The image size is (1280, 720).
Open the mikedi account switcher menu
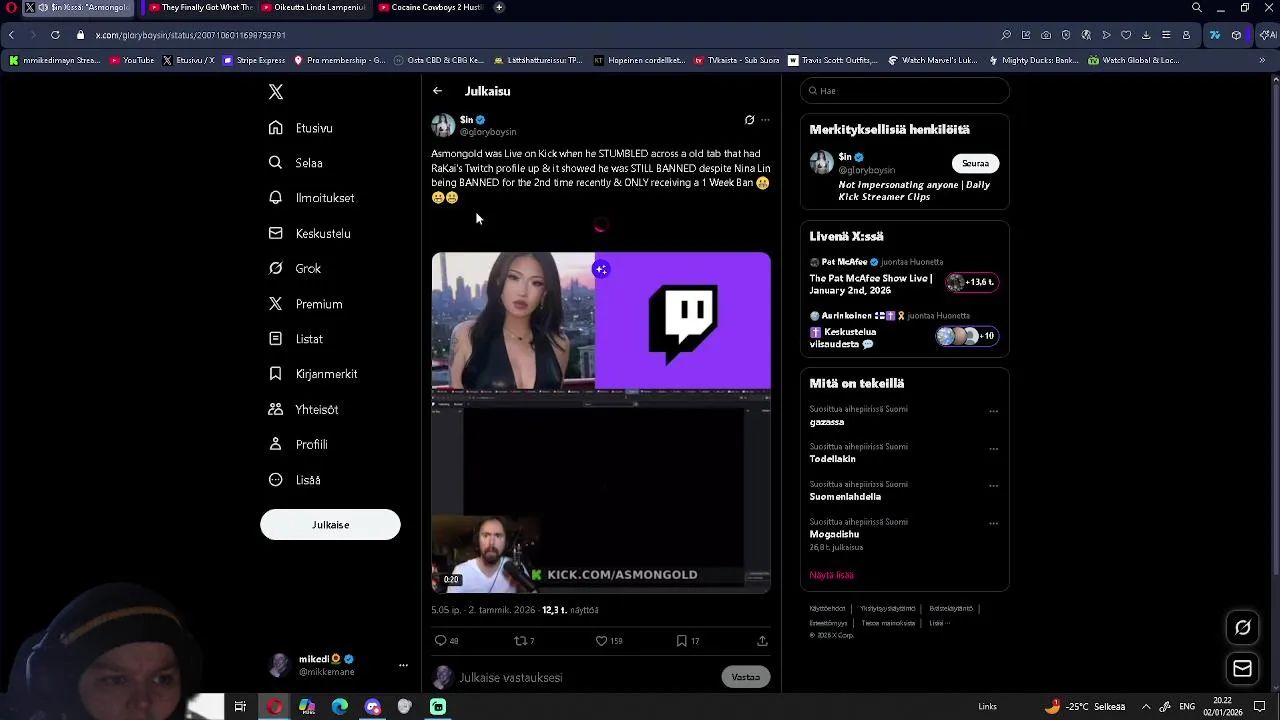pyautogui.click(x=340, y=665)
